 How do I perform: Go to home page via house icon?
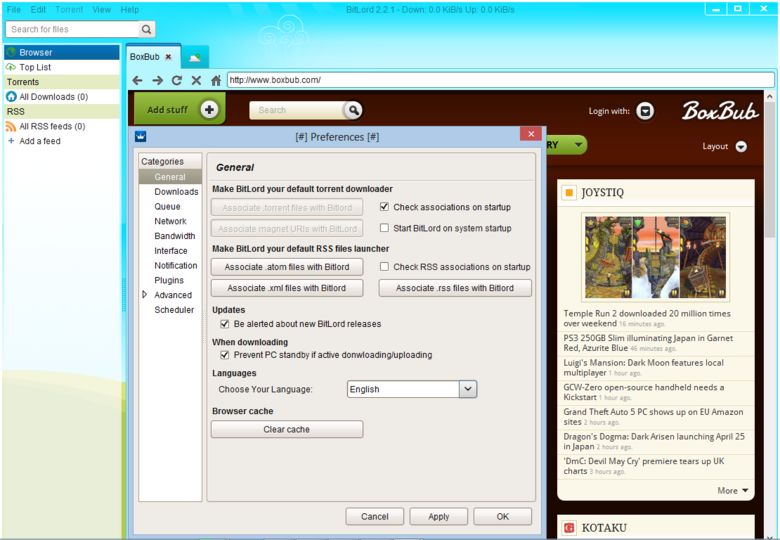click(x=216, y=80)
